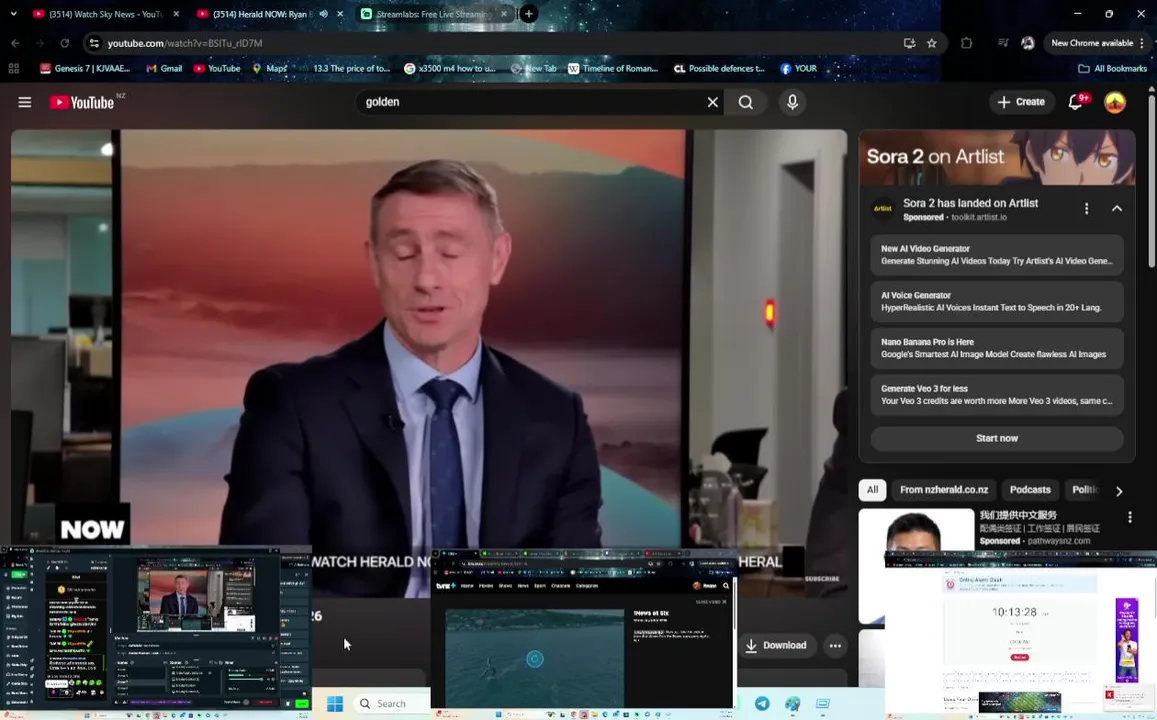This screenshot has height=720, width=1157.
Task: Close the Streamlabs tab
Action: [x=504, y=14]
